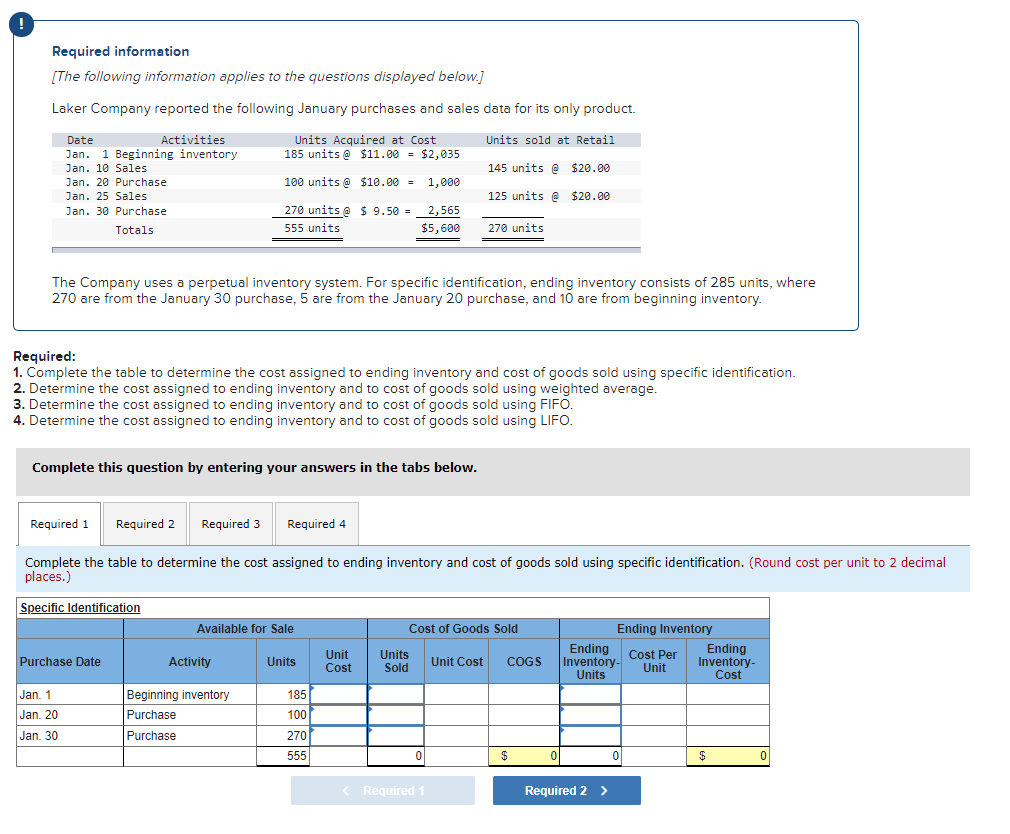Open the Required 4 tab
Viewport: 1010px width, 834px height.
[316, 524]
